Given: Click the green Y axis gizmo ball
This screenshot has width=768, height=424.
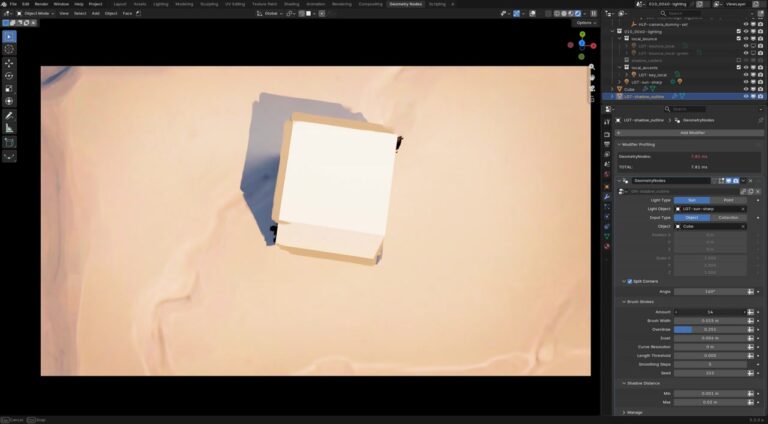Looking at the screenshot, I should (x=582, y=34).
